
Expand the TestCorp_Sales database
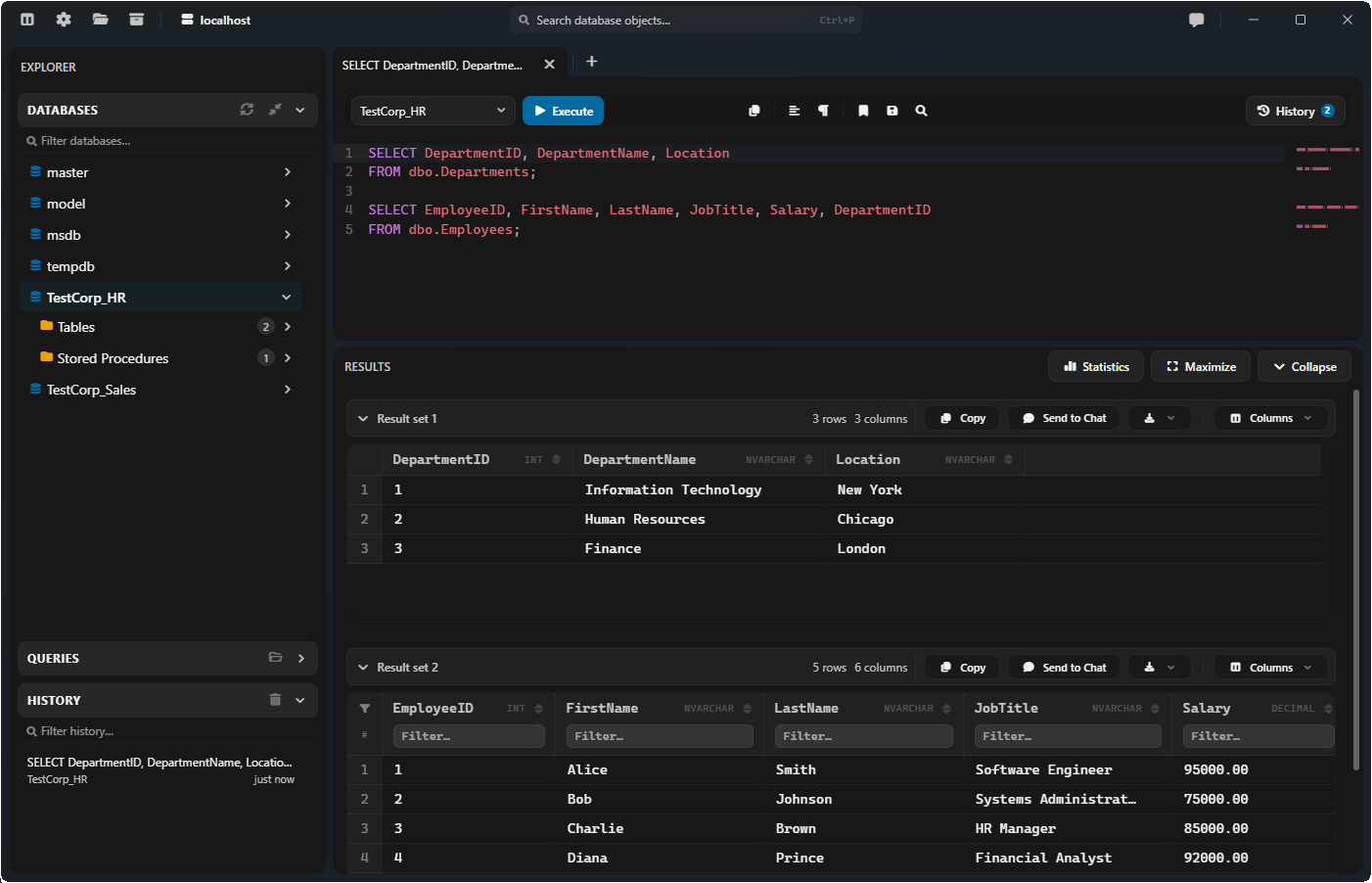pyautogui.click(x=287, y=390)
